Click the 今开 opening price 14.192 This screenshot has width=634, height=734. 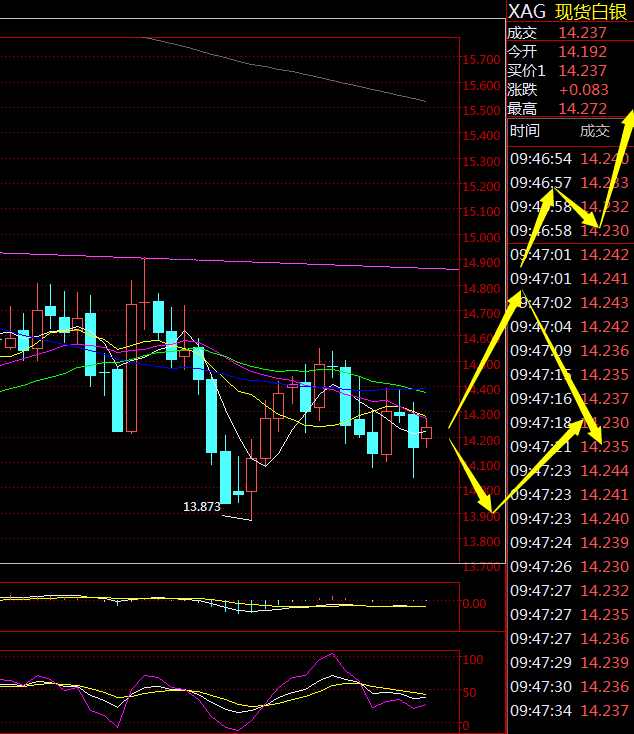pyautogui.click(x=582, y=52)
